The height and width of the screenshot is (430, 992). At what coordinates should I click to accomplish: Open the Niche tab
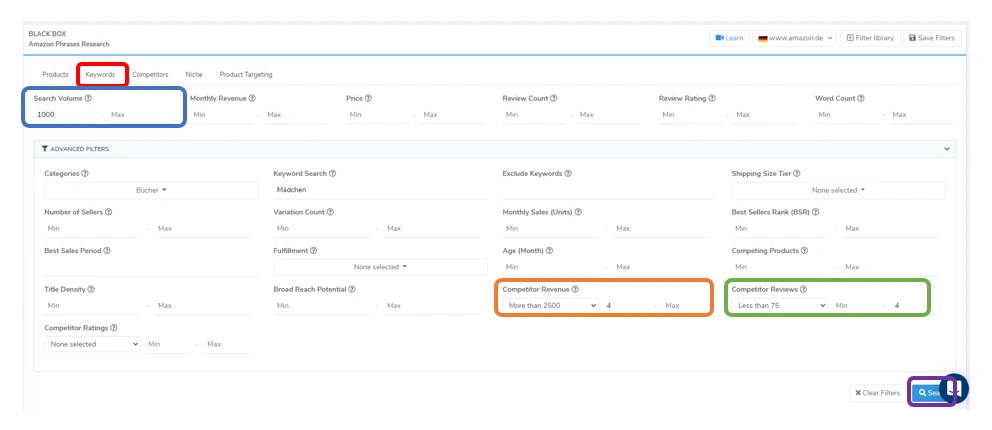click(194, 75)
